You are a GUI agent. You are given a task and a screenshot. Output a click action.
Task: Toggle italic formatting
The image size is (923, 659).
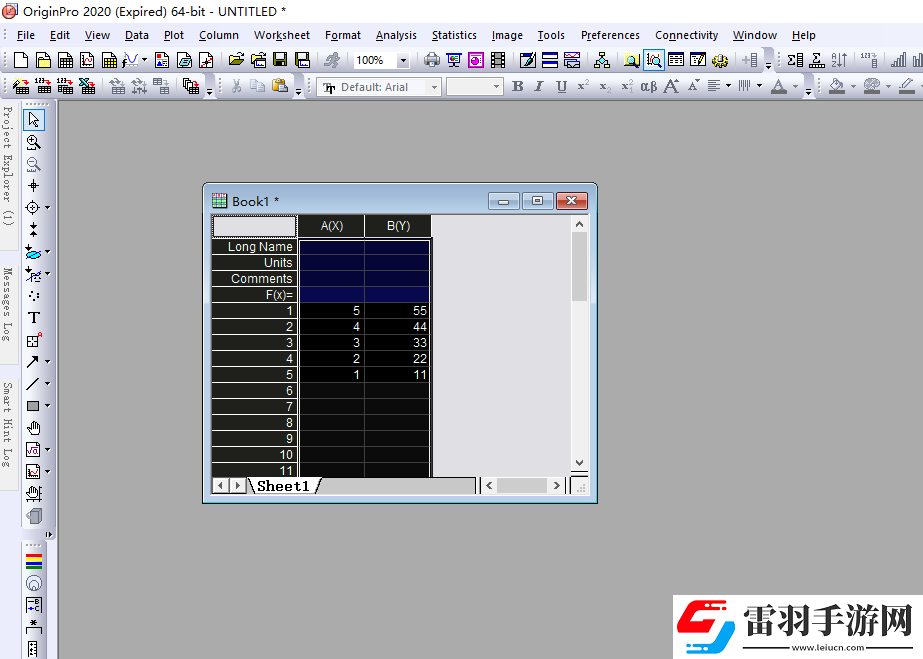[x=539, y=87]
